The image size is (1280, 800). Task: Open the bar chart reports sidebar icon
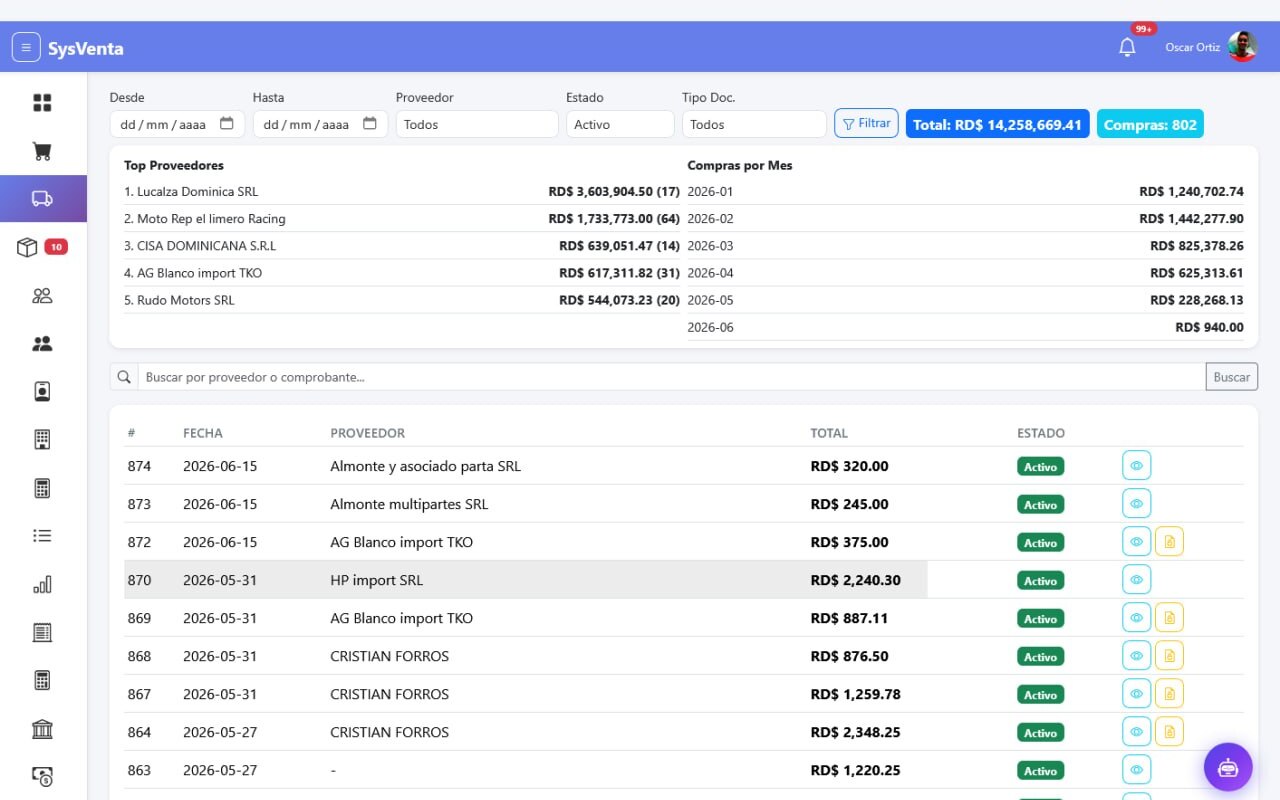pos(42,584)
